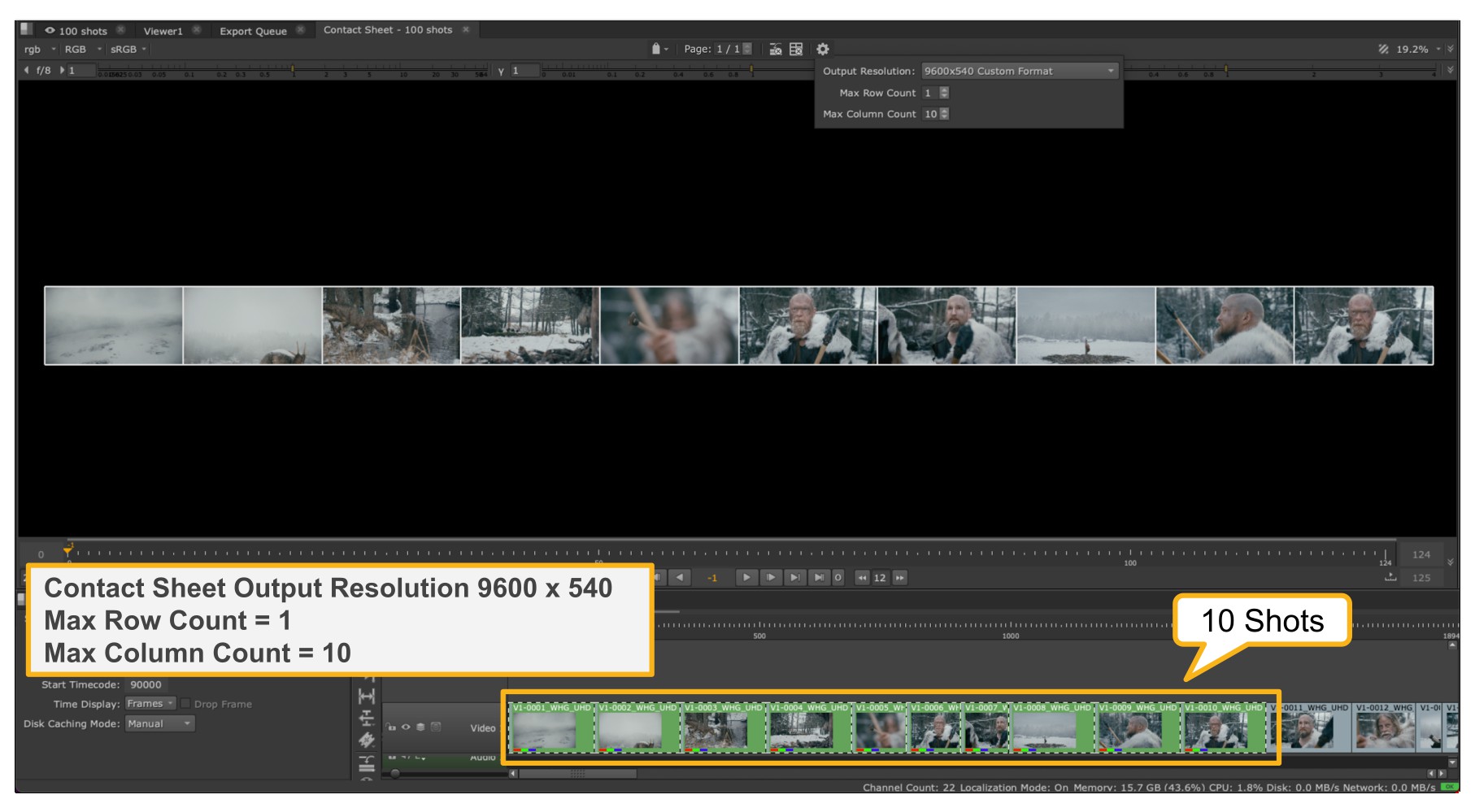Step back with the play backward button
This screenshot has height=812, width=1475.
click(x=680, y=578)
